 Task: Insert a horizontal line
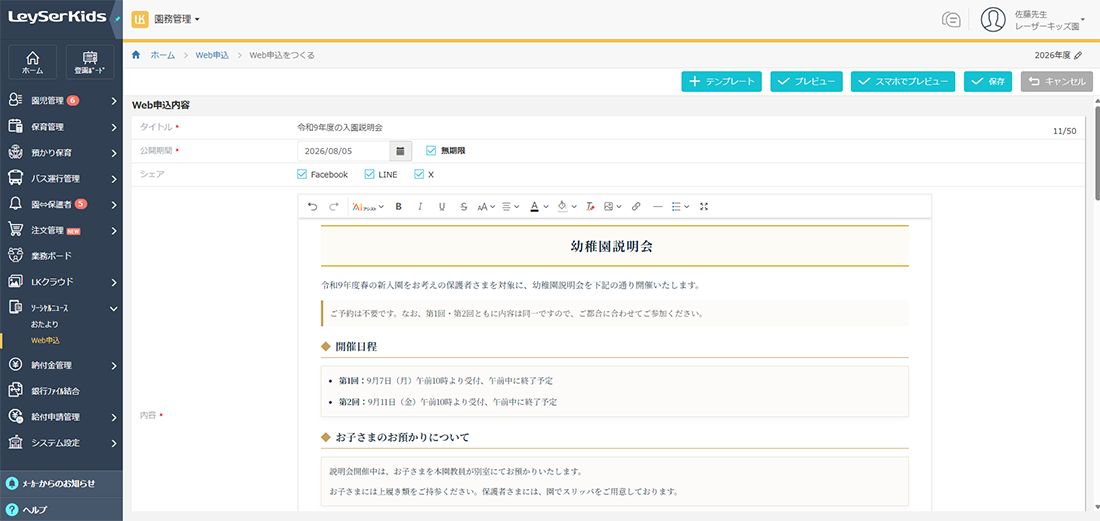[x=657, y=206]
